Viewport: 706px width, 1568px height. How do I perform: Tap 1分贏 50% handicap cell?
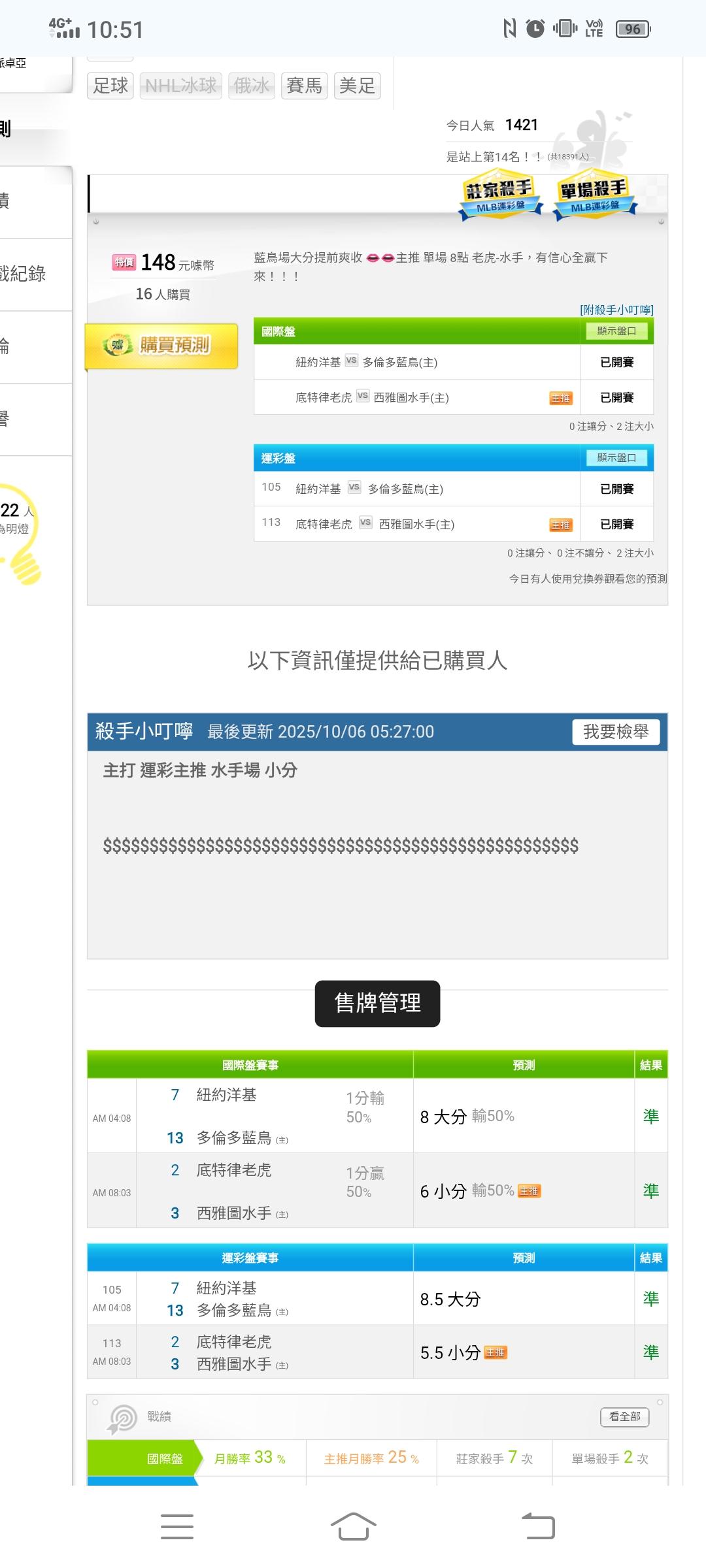(x=365, y=1182)
